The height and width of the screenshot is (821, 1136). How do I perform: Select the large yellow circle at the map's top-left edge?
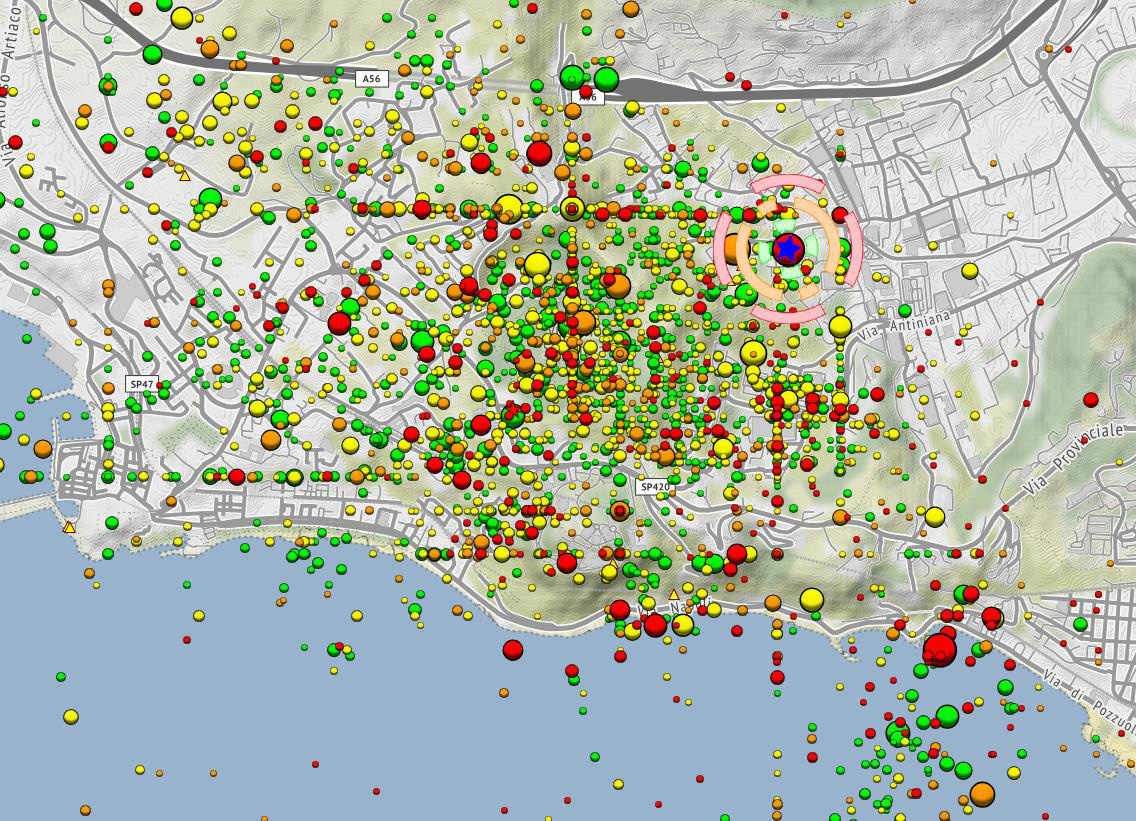[182, 17]
